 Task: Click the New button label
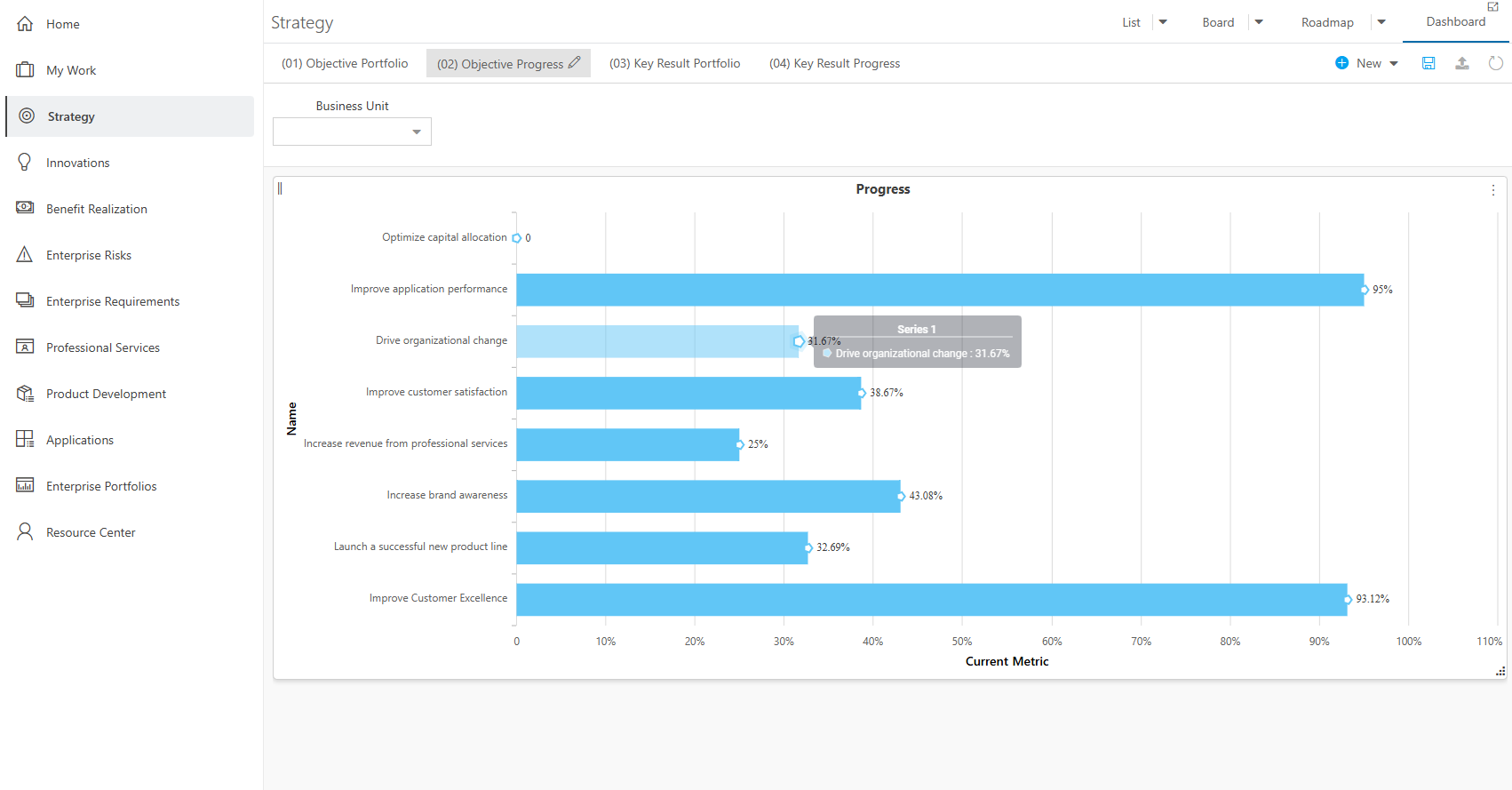(x=1368, y=63)
